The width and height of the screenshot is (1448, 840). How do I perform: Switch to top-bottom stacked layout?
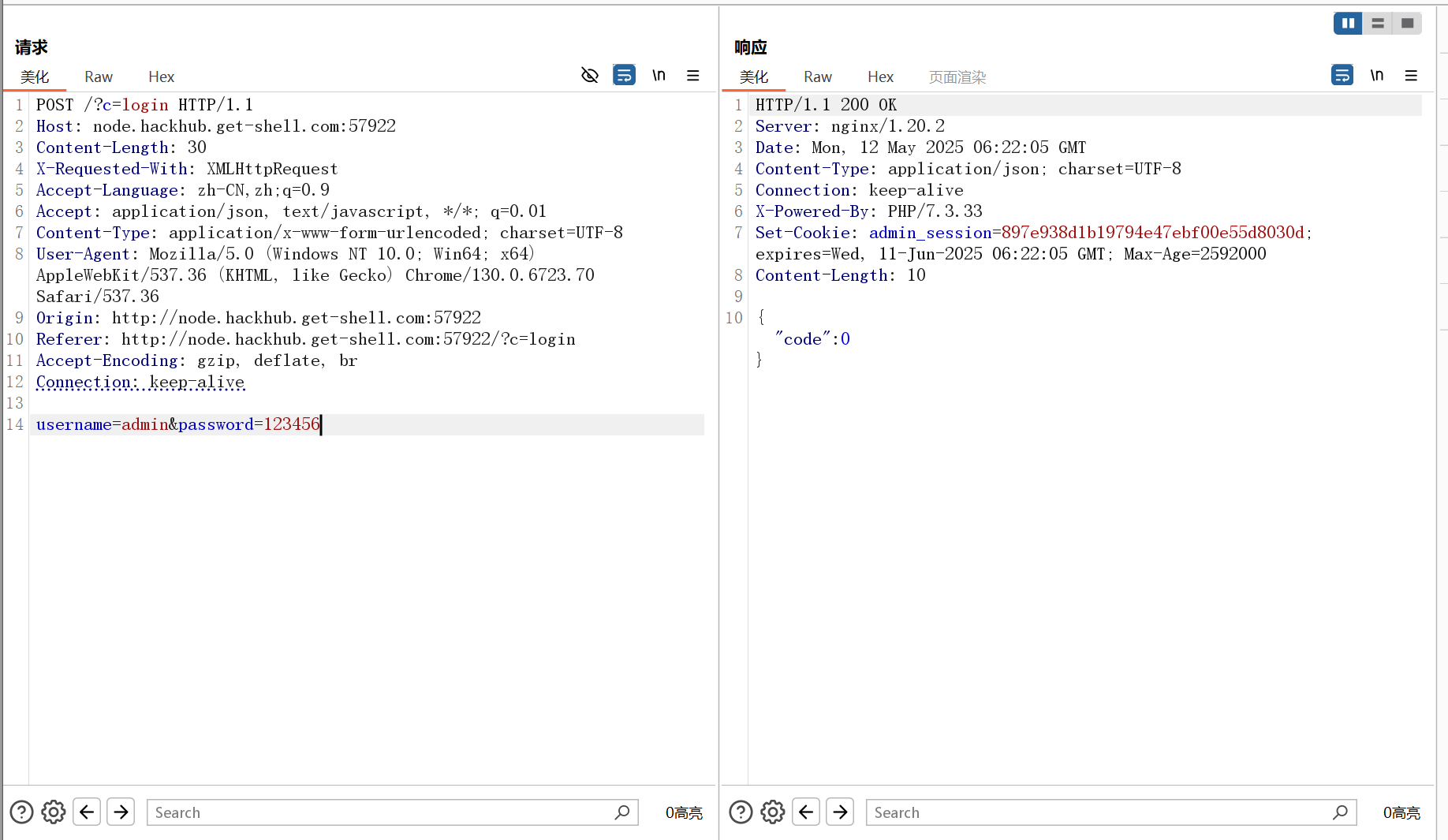(1378, 24)
